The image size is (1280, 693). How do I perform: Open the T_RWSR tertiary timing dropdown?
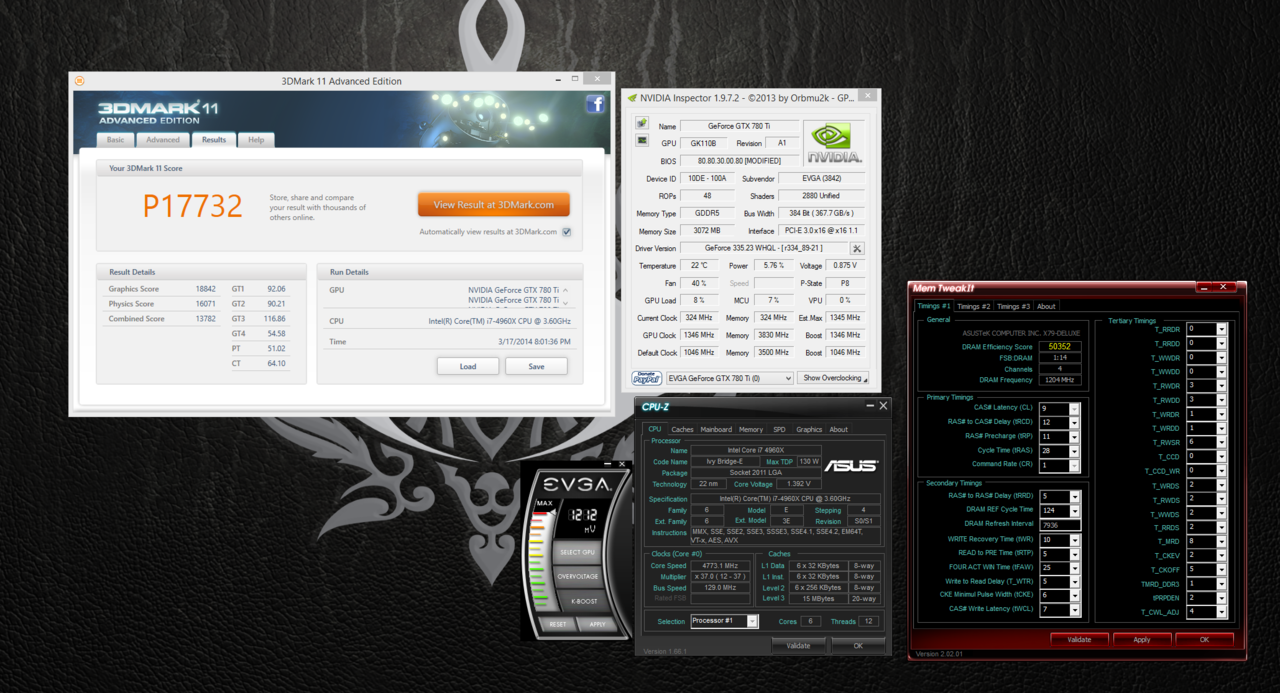pyautogui.click(x=1221, y=442)
